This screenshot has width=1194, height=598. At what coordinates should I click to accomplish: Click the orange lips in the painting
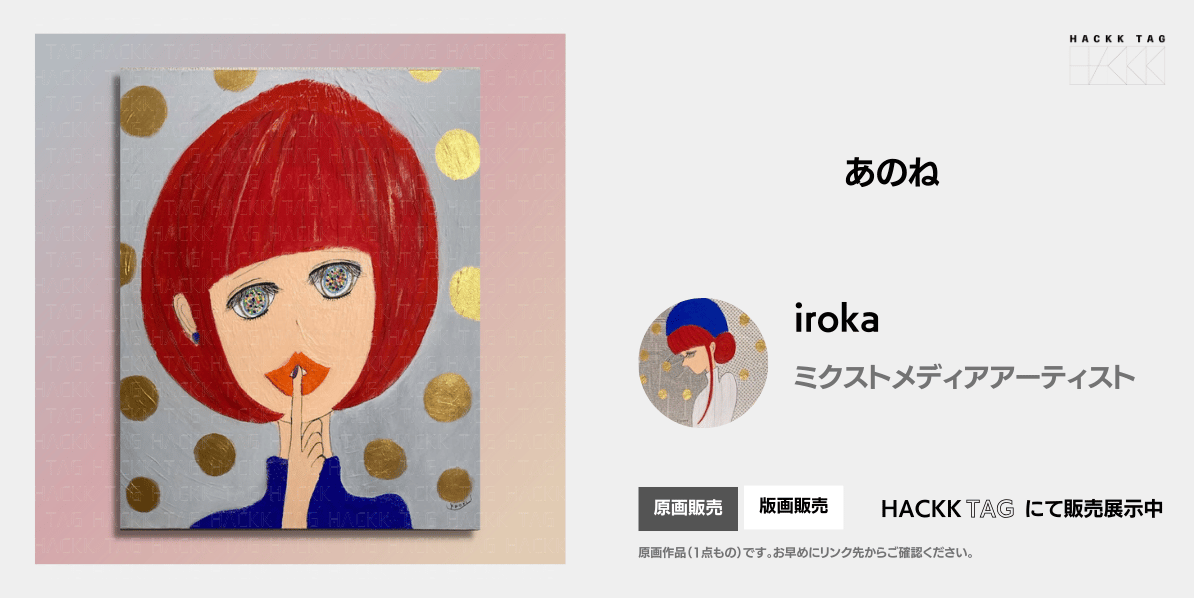tap(298, 376)
